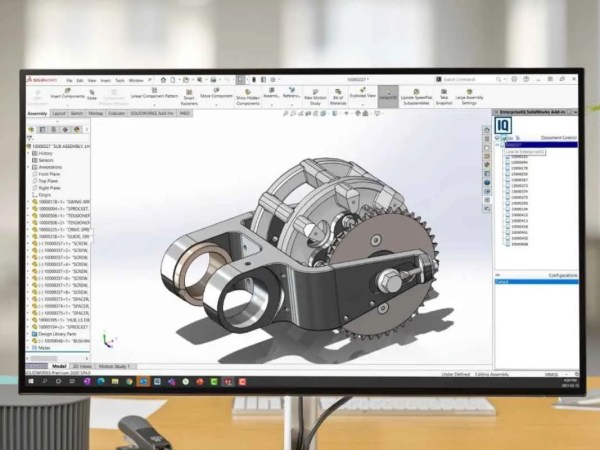Toggle the checkbox next to highlighted top assembly row
This screenshot has width=600, height=450.
coord(502,145)
